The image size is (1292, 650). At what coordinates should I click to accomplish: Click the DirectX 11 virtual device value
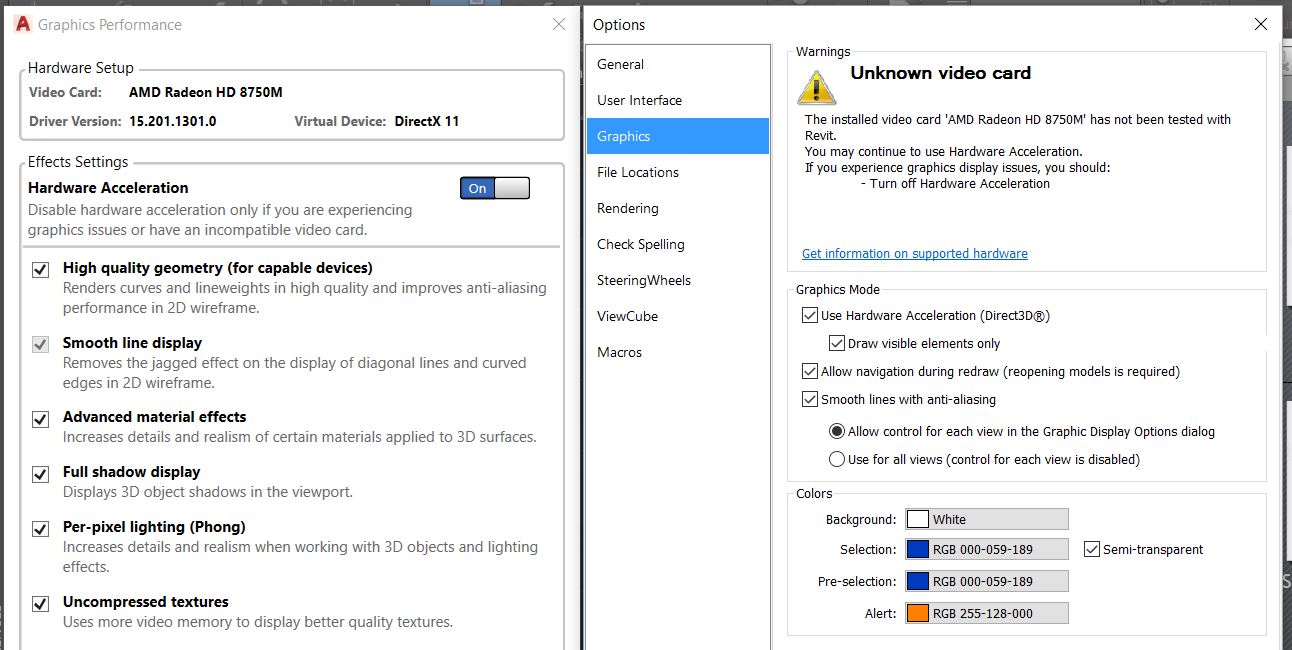click(427, 121)
